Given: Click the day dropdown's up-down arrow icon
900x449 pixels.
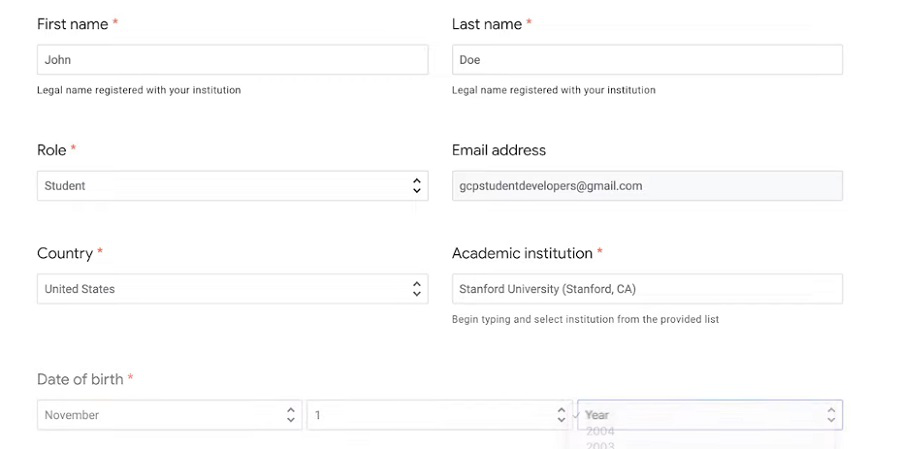Looking at the screenshot, I should pyautogui.click(x=562, y=415).
